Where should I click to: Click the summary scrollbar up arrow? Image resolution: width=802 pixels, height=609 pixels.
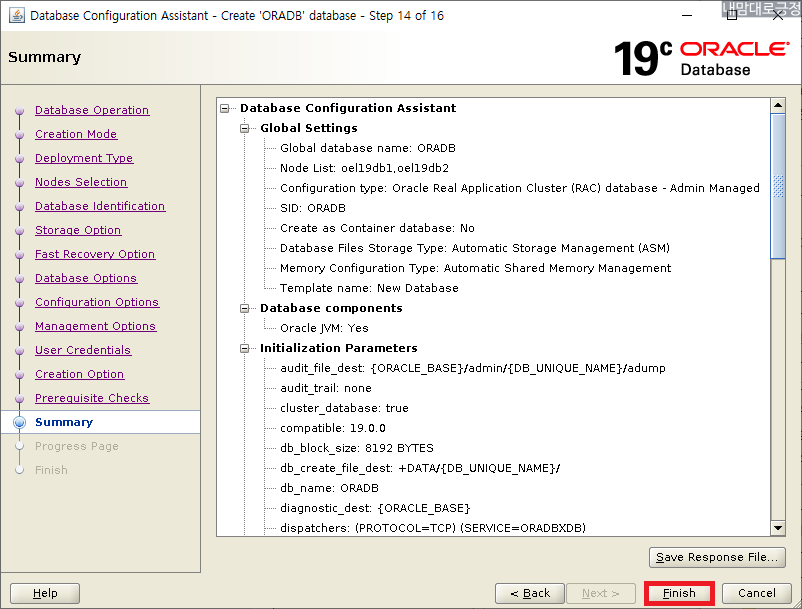[x=778, y=106]
